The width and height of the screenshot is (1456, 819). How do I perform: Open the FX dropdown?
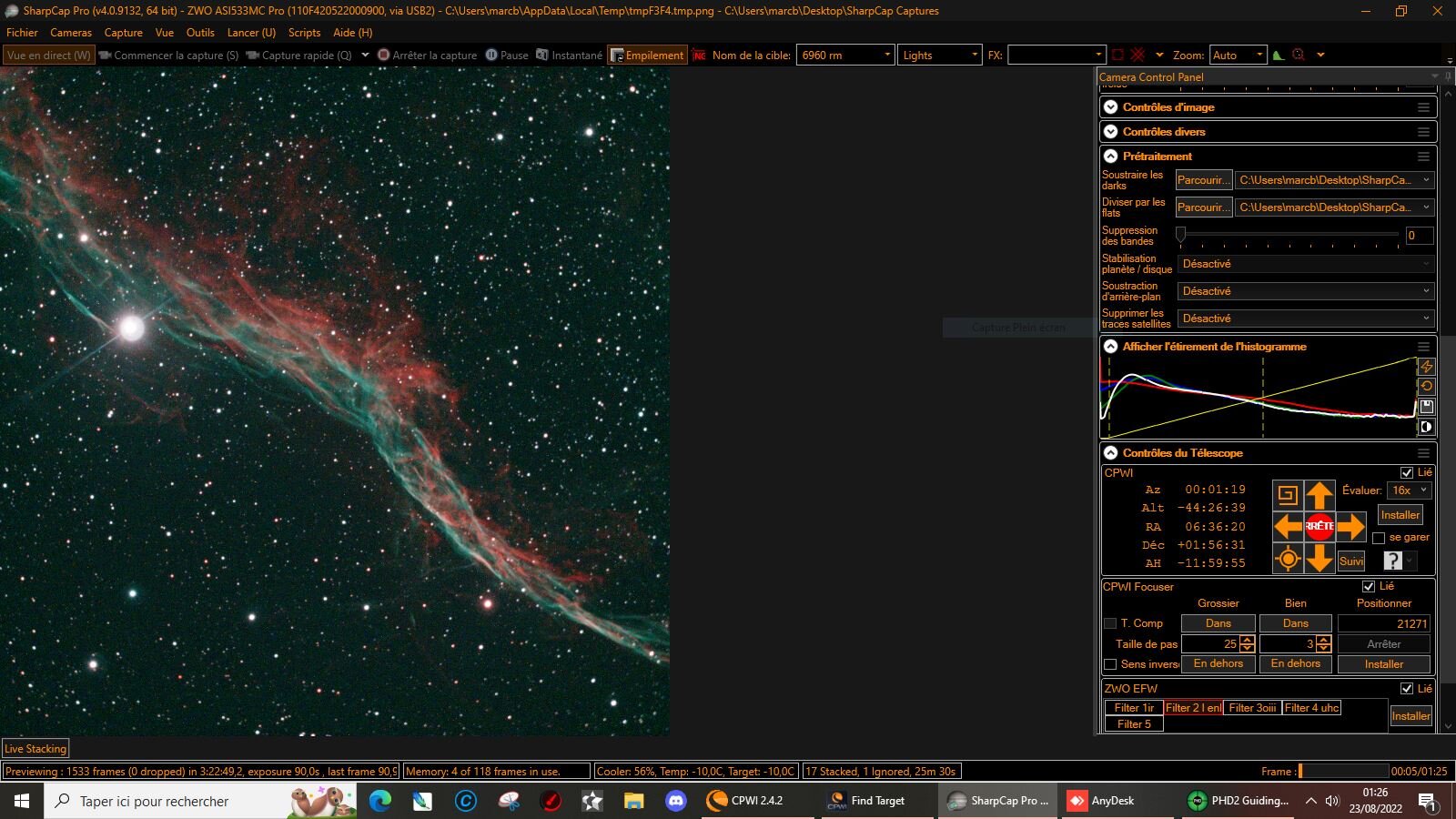click(1057, 56)
